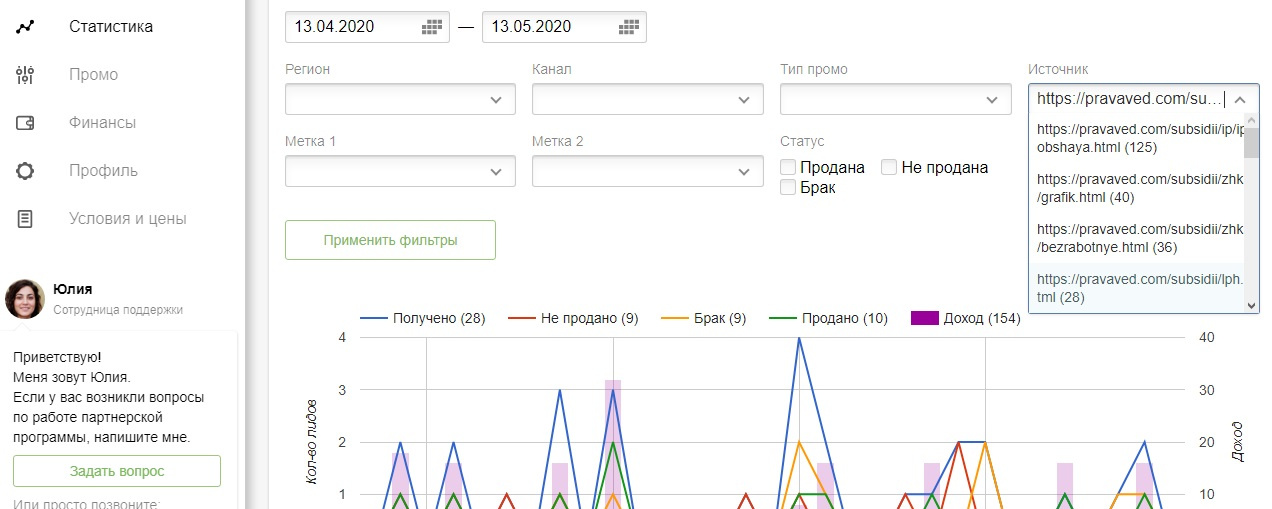1272x509 pixels.
Task: Open the Тип промо dropdown
Action: point(895,99)
